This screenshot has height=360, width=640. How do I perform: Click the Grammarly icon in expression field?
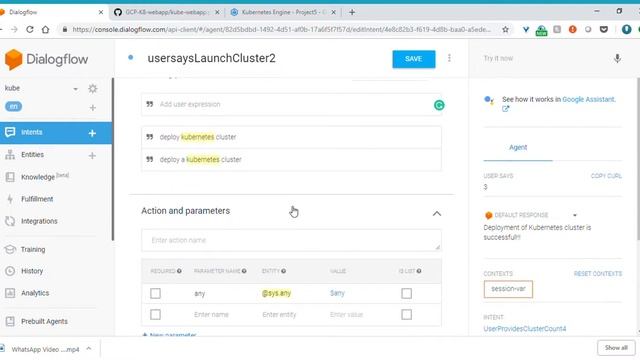click(x=439, y=105)
